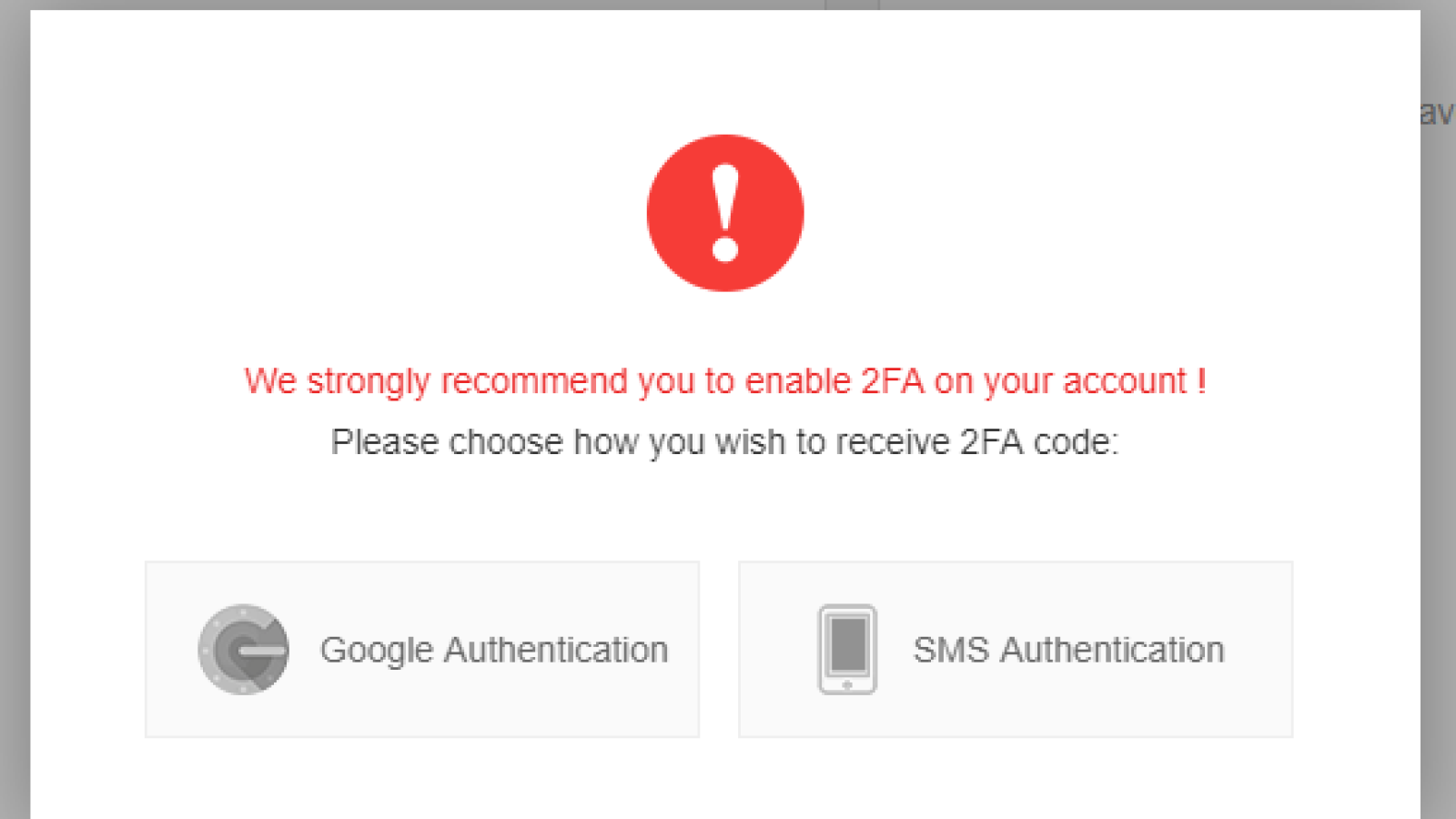Screen dimensions: 1456x819
Task: Click partially hidden 'av' text behind dialog
Action: (x=1437, y=113)
